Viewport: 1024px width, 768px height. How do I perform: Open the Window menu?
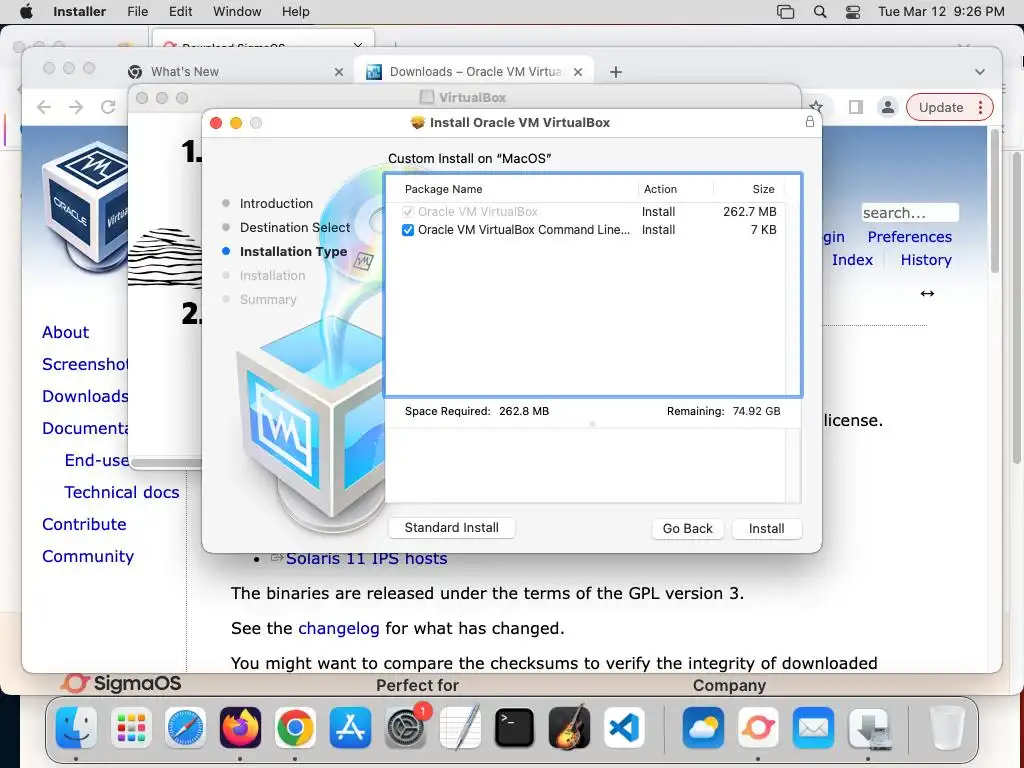(237, 12)
